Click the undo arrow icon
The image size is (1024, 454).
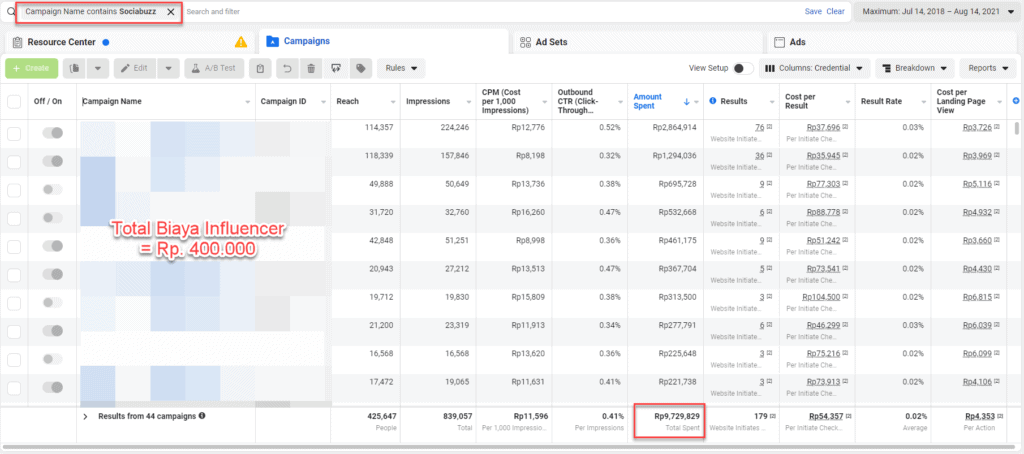pos(286,68)
